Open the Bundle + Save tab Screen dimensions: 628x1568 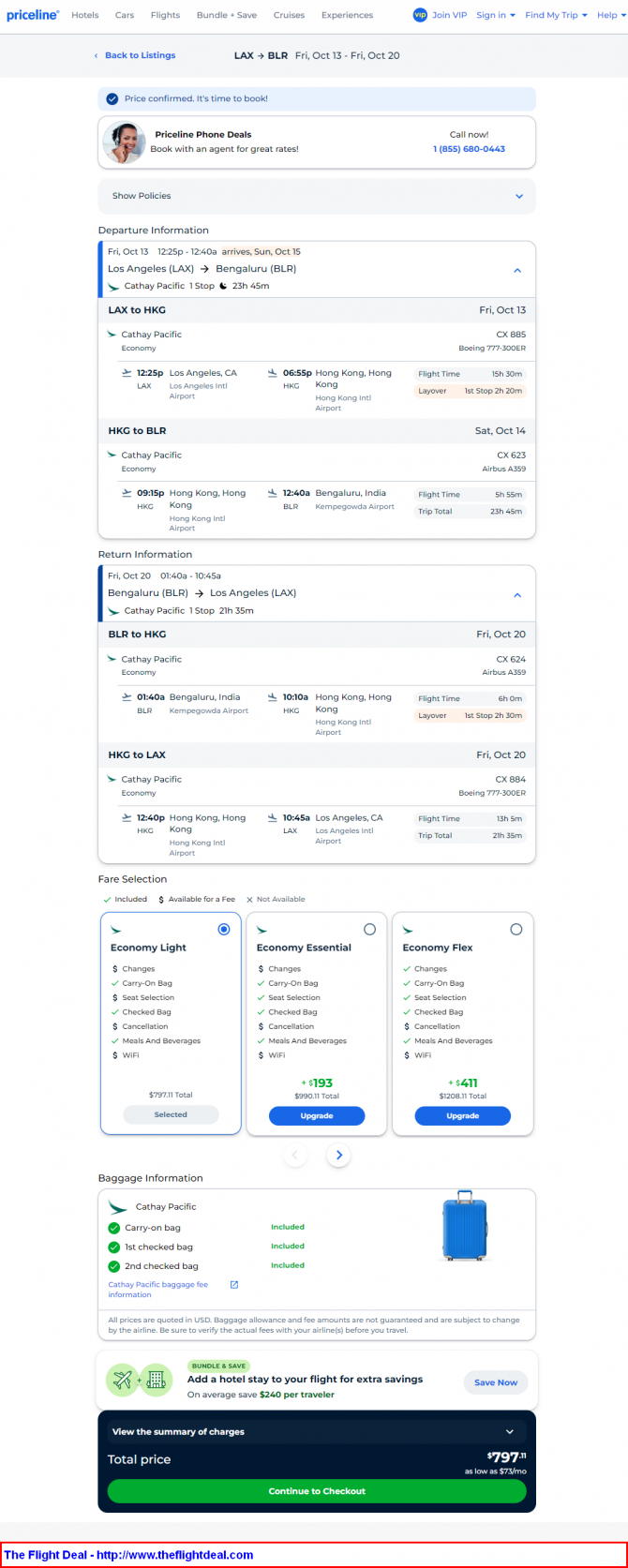227,15
